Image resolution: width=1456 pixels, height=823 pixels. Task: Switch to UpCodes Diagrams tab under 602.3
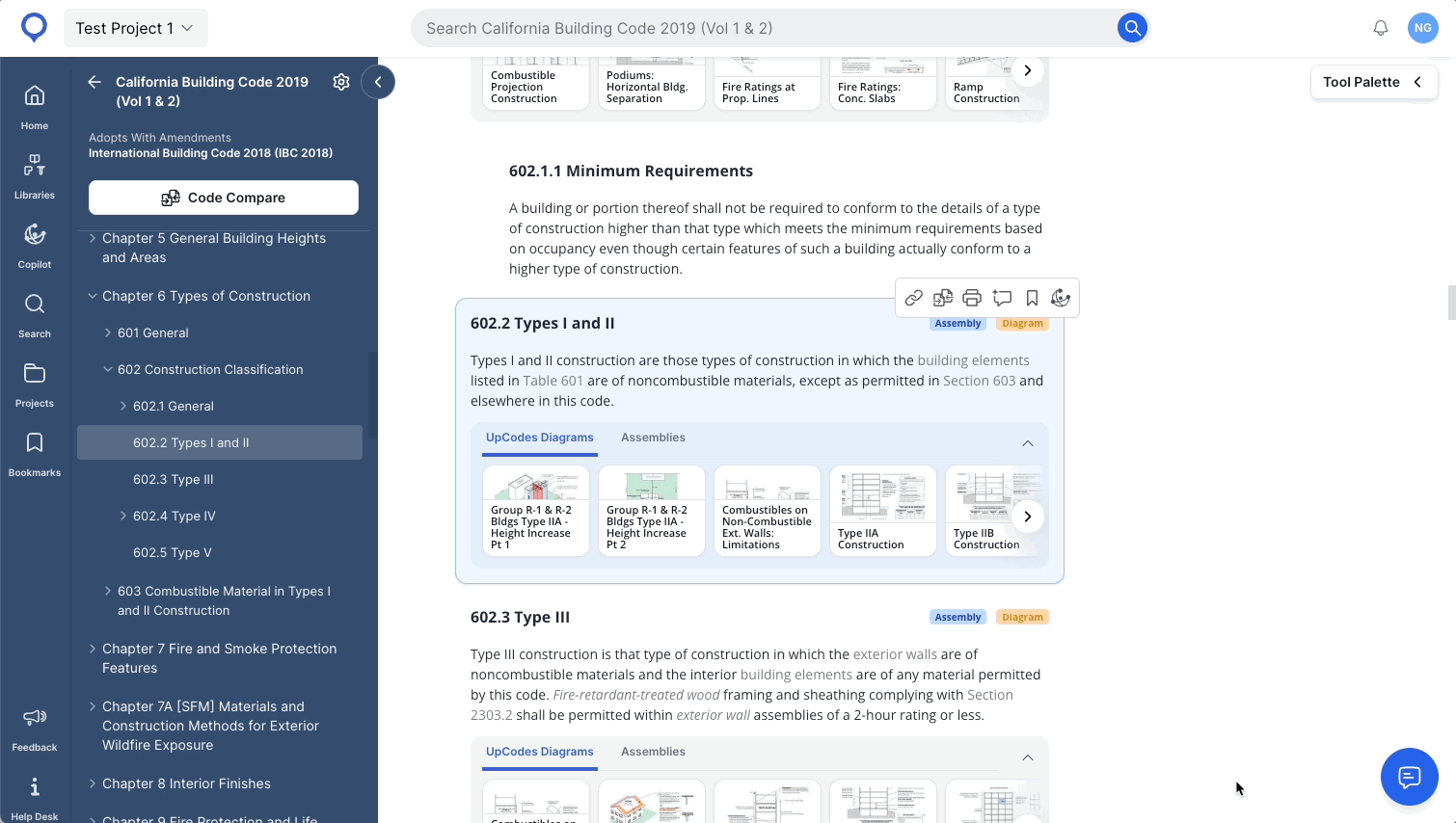[x=540, y=752]
